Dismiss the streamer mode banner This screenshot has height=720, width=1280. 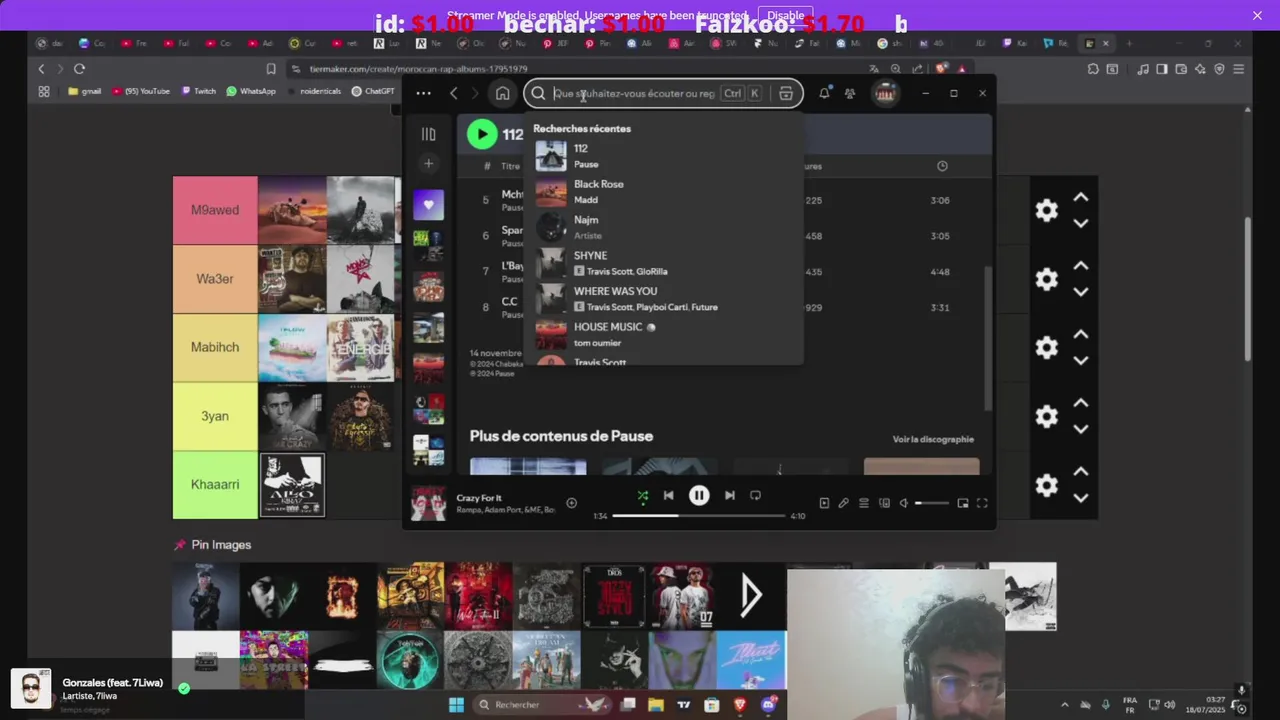pos(1257,15)
